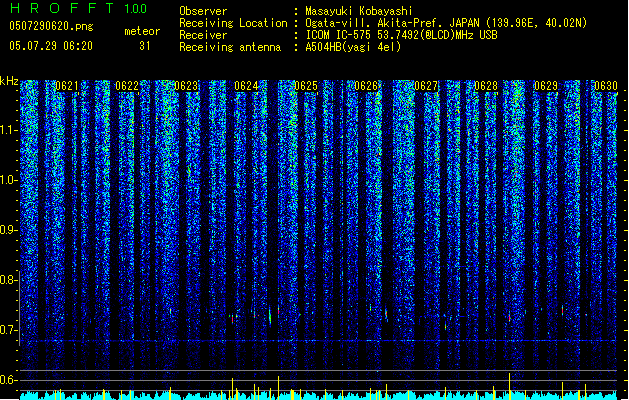Image resolution: width=629 pixels, height=400 pixels.
Task: Click the Receiver field label
Action: pyautogui.click(x=203, y=35)
